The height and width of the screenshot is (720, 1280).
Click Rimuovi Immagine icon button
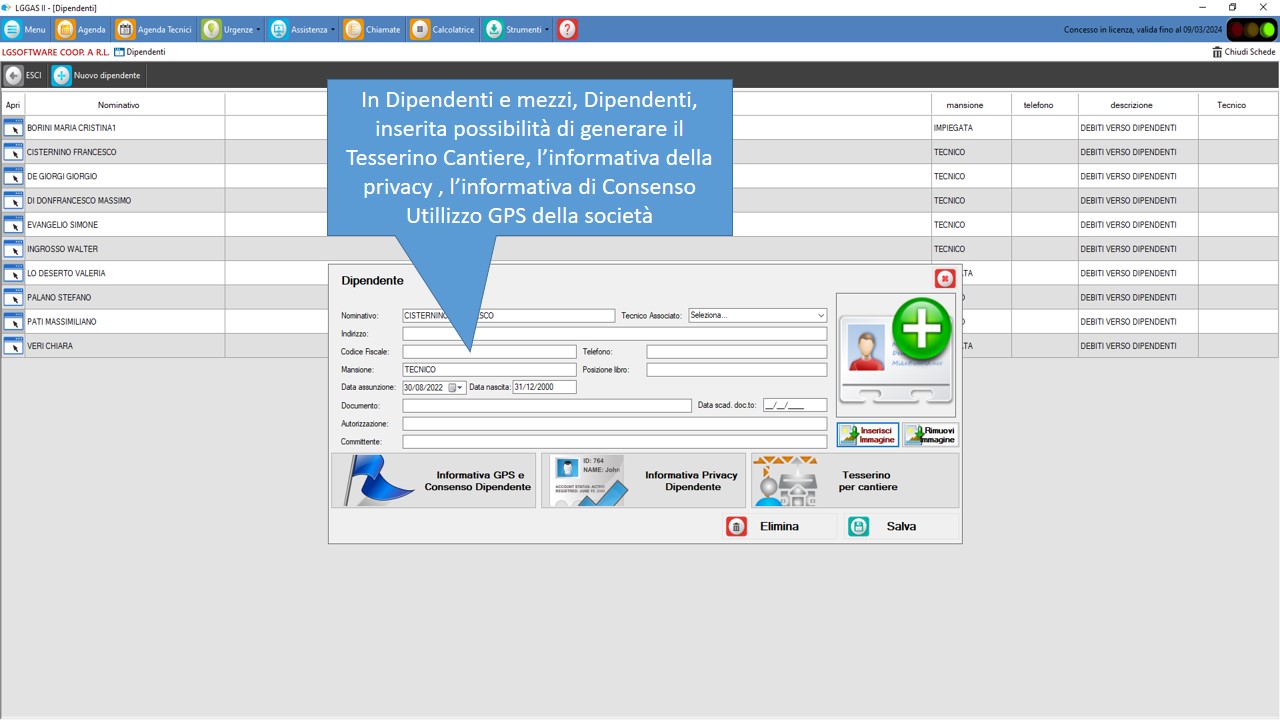tap(930, 435)
